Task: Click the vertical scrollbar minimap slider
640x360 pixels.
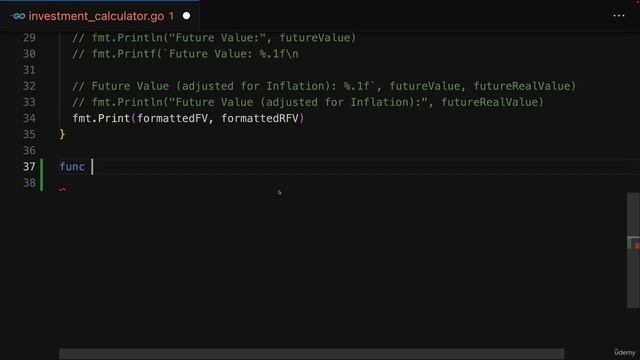Action: tap(633, 250)
